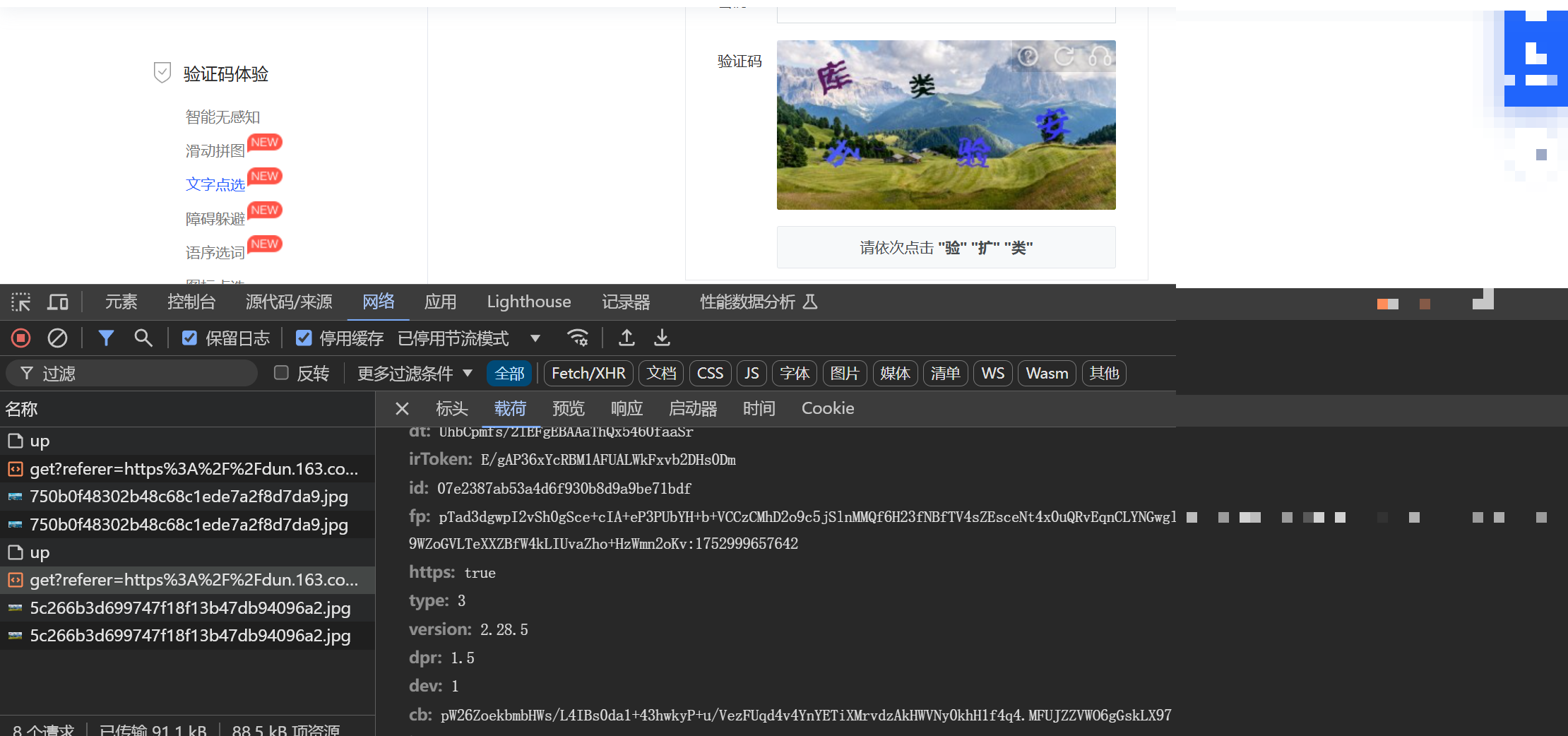This screenshot has width=1568, height=736.
Task: Select 滑动拼图 in the sidebar
Action: click(x=215, y=150)
